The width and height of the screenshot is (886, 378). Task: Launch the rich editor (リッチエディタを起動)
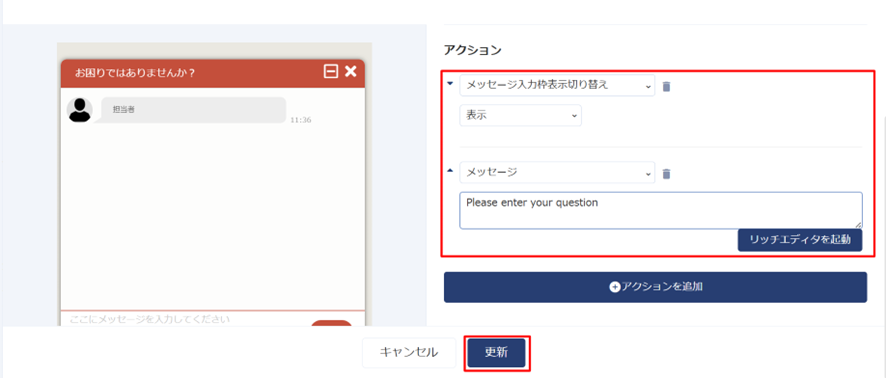pyautogui.click(x=800, y=240)
